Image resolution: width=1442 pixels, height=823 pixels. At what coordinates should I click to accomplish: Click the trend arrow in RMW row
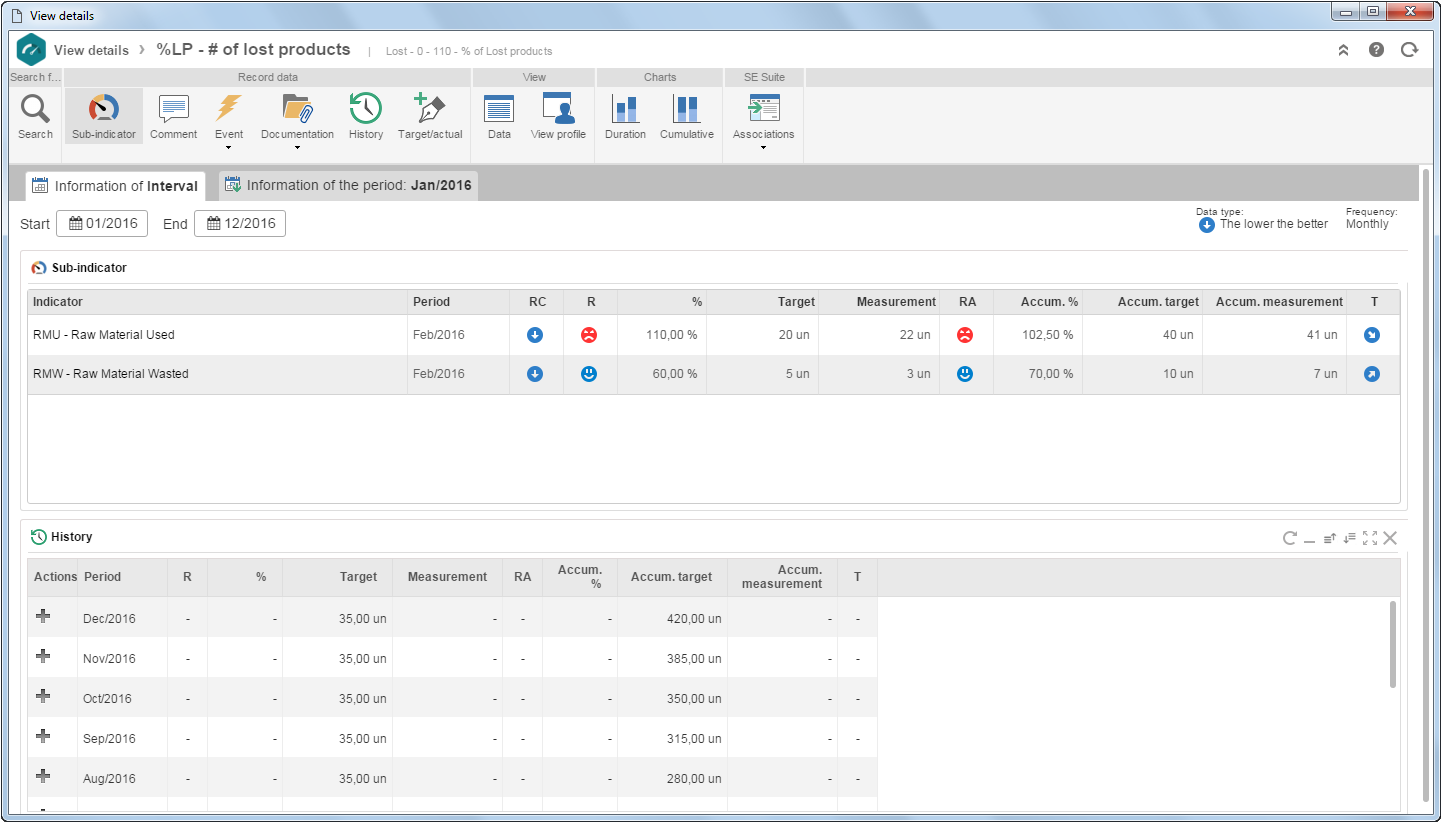[x=1372, y=374]
